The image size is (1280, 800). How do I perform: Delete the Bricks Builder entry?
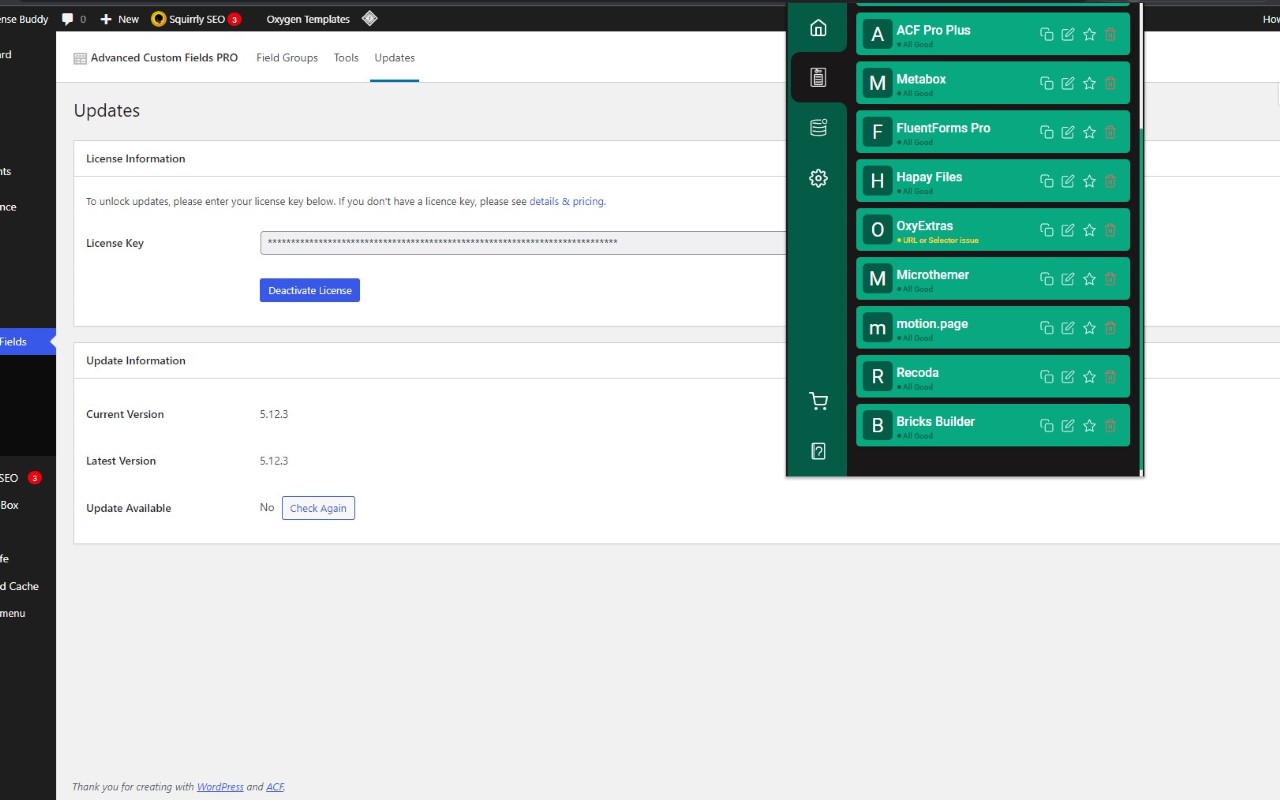(1110, 426)
